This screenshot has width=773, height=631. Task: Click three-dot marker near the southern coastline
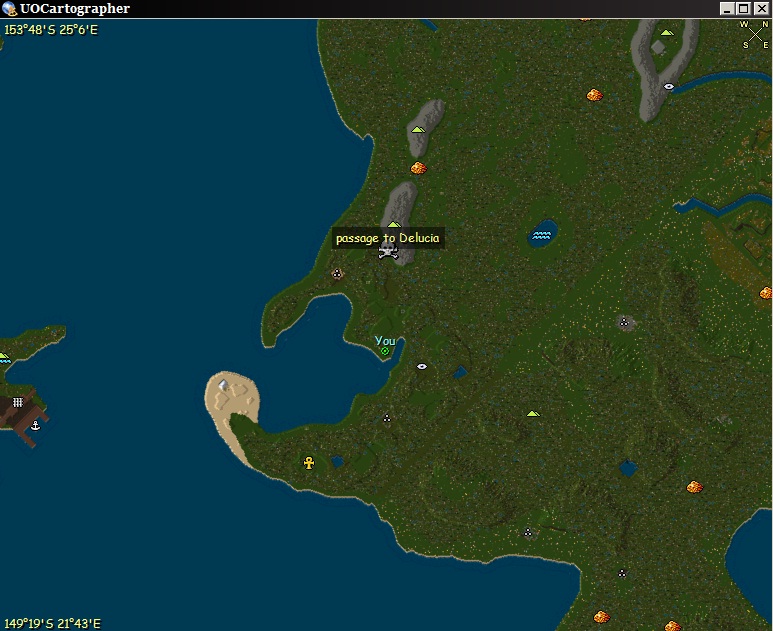528,533
